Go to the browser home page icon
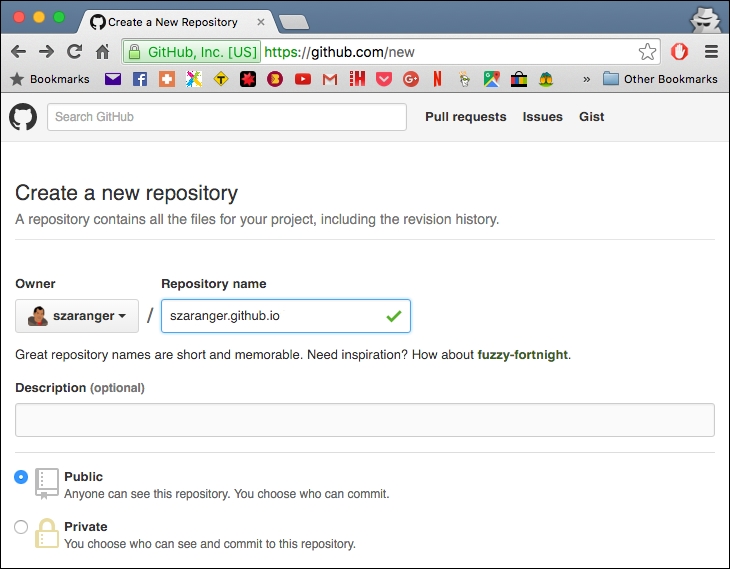730x569 pixels. coord(102,52)
